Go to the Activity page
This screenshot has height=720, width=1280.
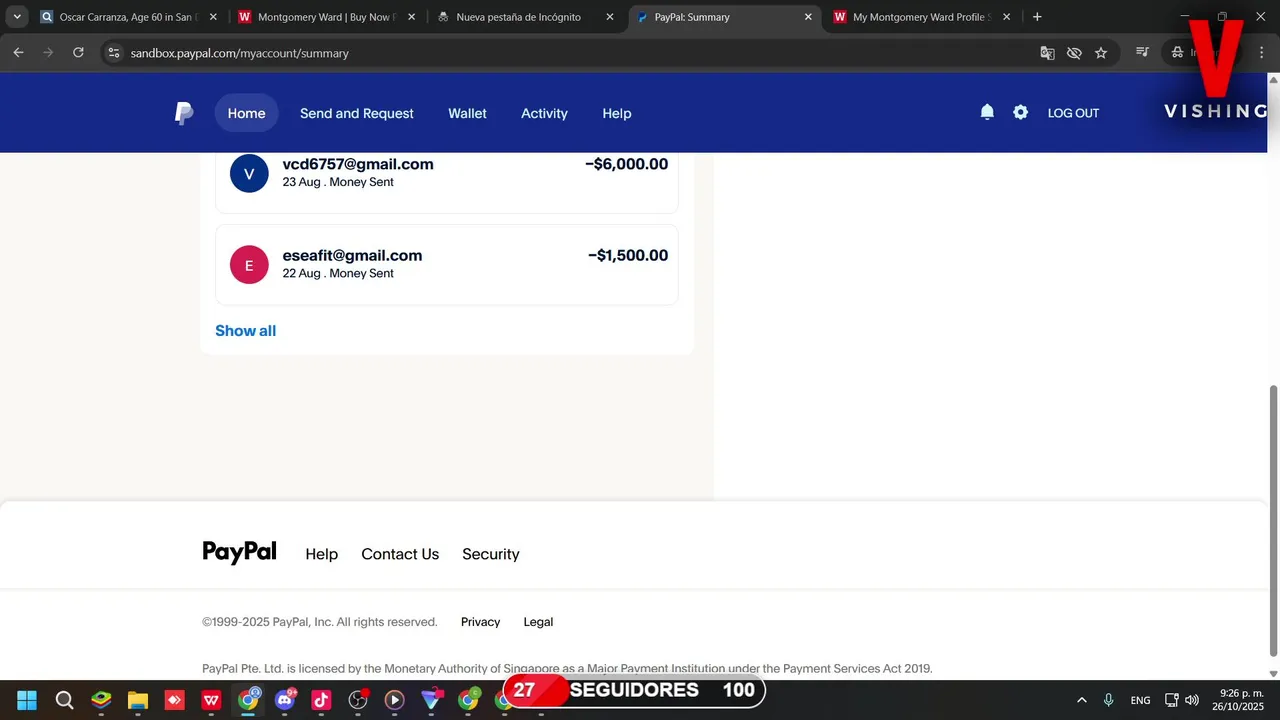point(544,113)
